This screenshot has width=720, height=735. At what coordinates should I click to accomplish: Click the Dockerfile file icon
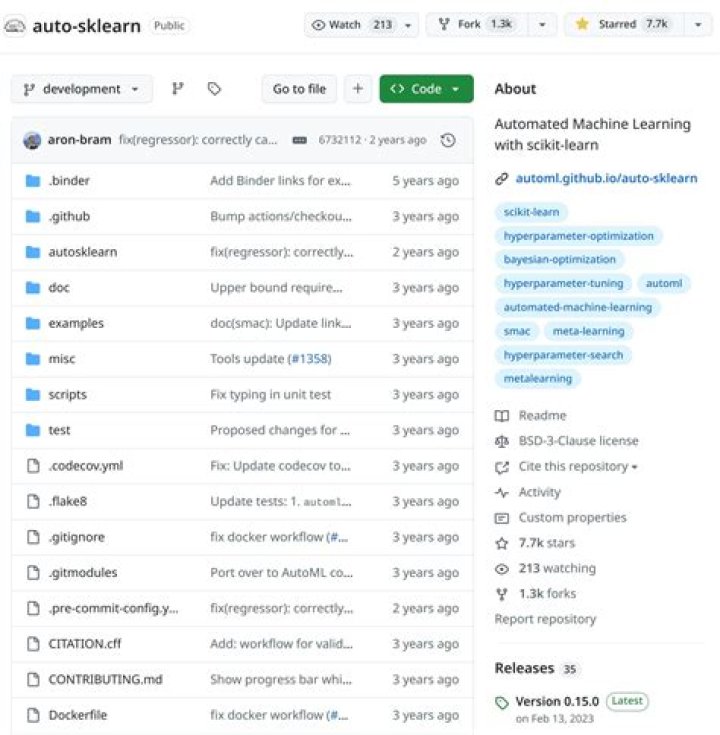coord(33,715)
